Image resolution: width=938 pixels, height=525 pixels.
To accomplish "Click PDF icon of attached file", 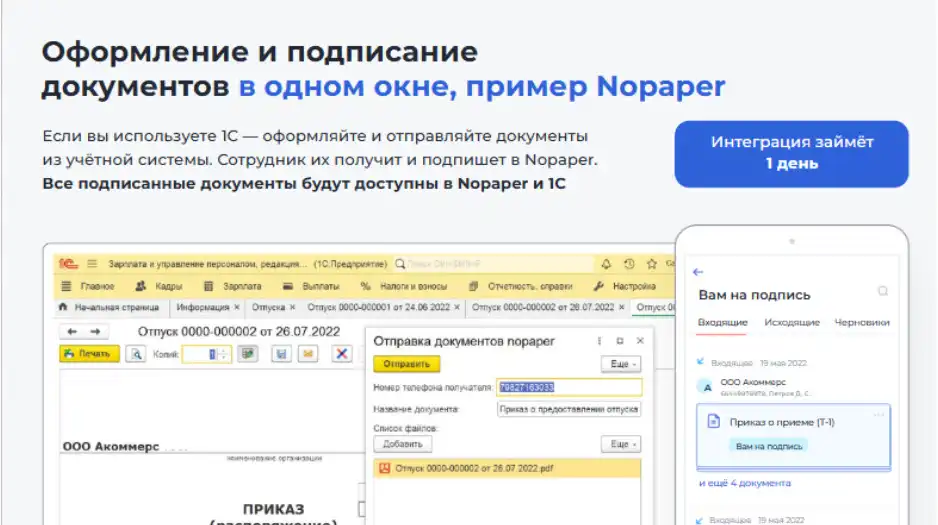I will click(x=384, y=469).
